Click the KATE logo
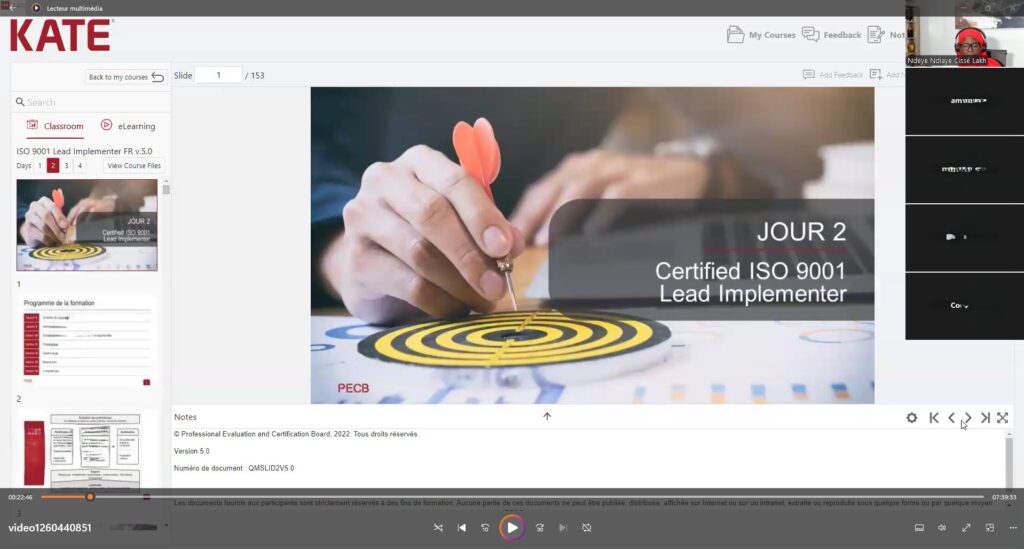The width and height of the screenshot is (1024, 549). (x=61, y=35)
